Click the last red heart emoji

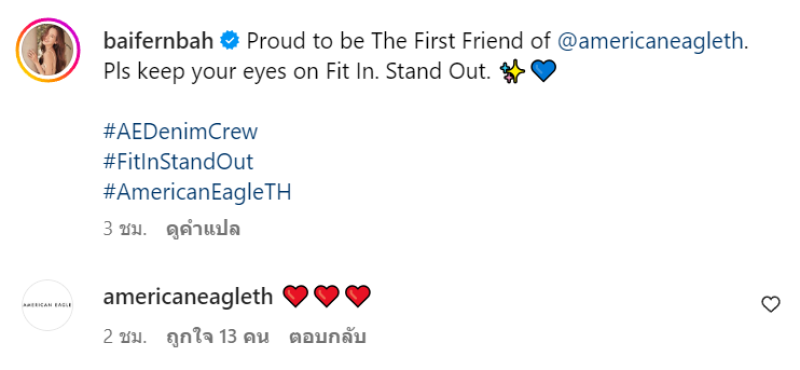click(358, 297)
